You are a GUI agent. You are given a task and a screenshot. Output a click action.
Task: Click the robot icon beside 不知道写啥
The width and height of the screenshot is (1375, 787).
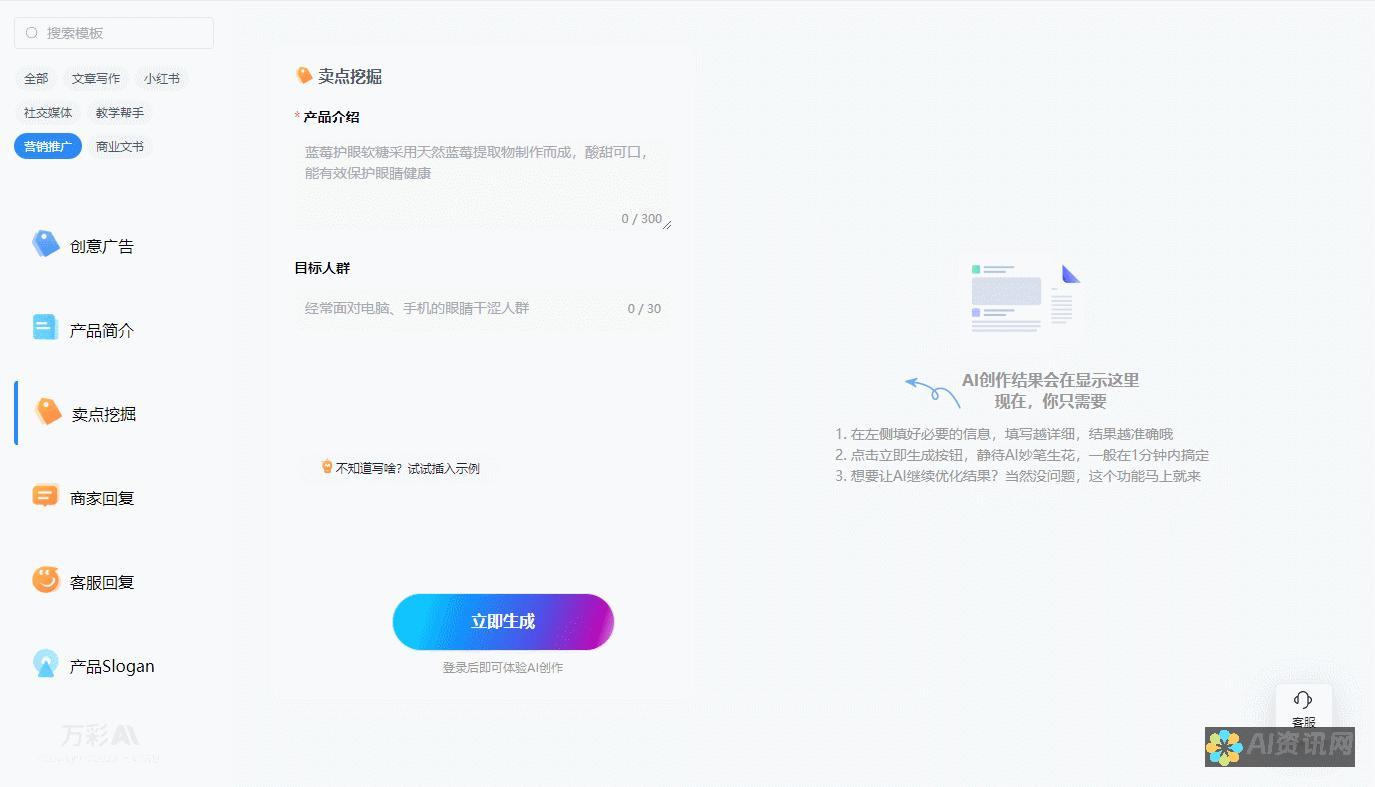pyautogui.click(x=327, y=466)
